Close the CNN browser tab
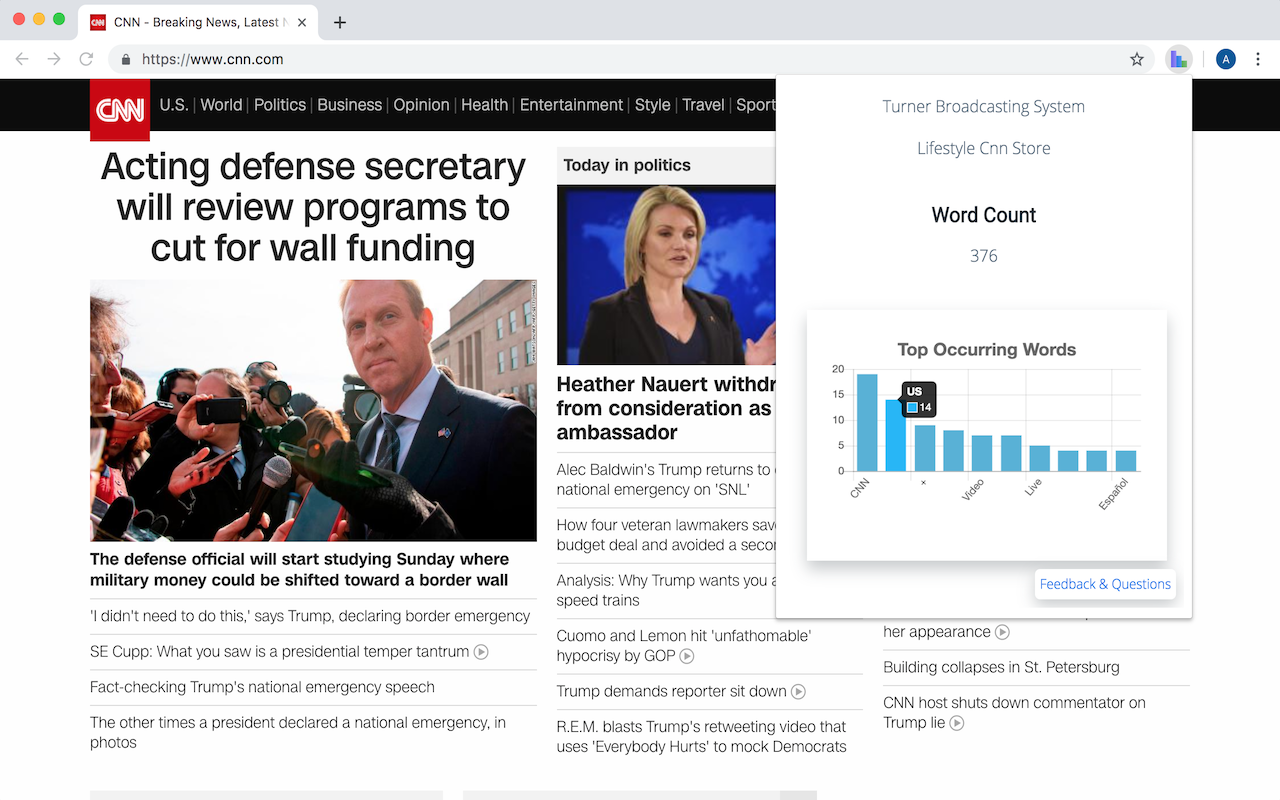The height and width of the screenshot is (800, 1280). [x=303, y=22]
